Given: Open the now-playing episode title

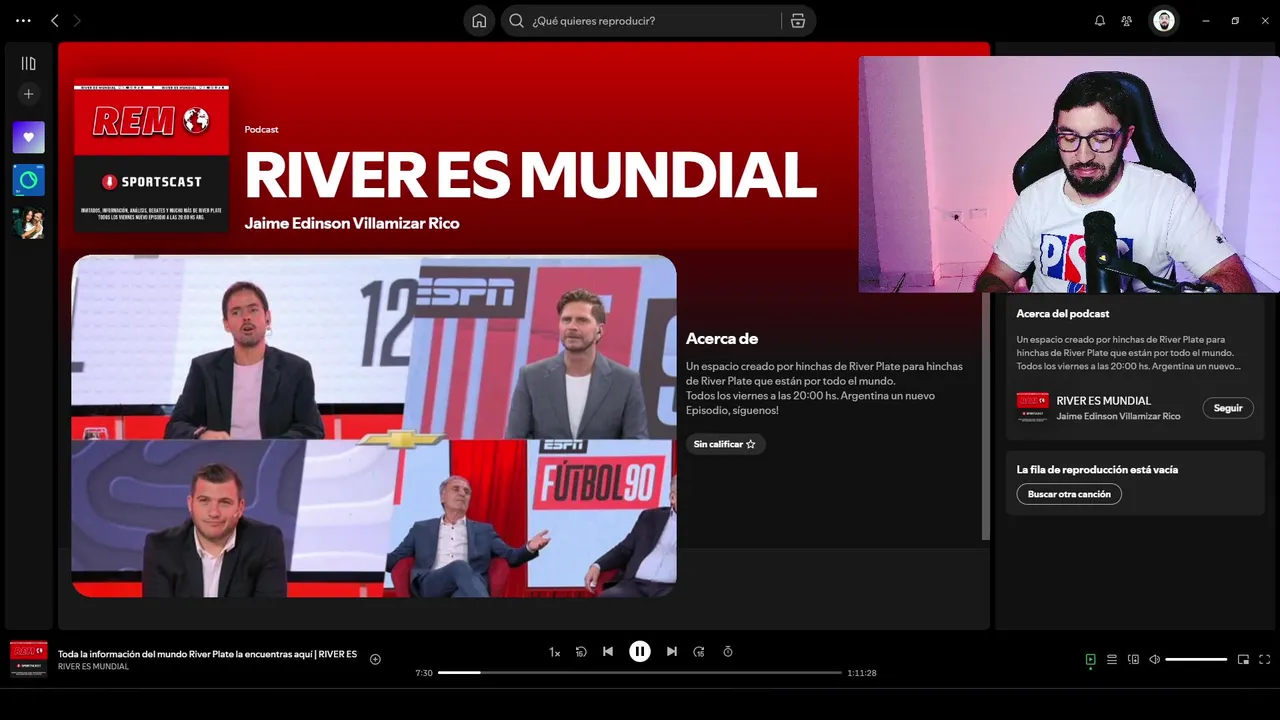Looking at the screenshot, I should 207,654.
